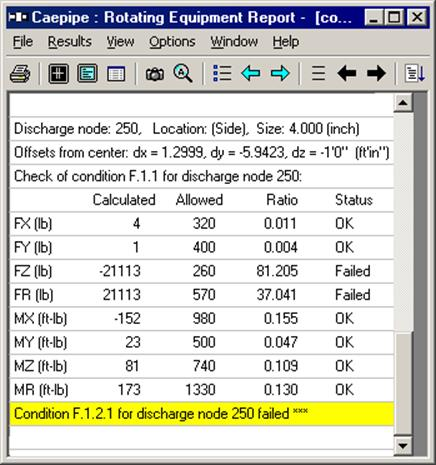Image resolution: width=436 pixels, height=465 pixels.
Task: Open the Results menu
Action: click(70, 42)
